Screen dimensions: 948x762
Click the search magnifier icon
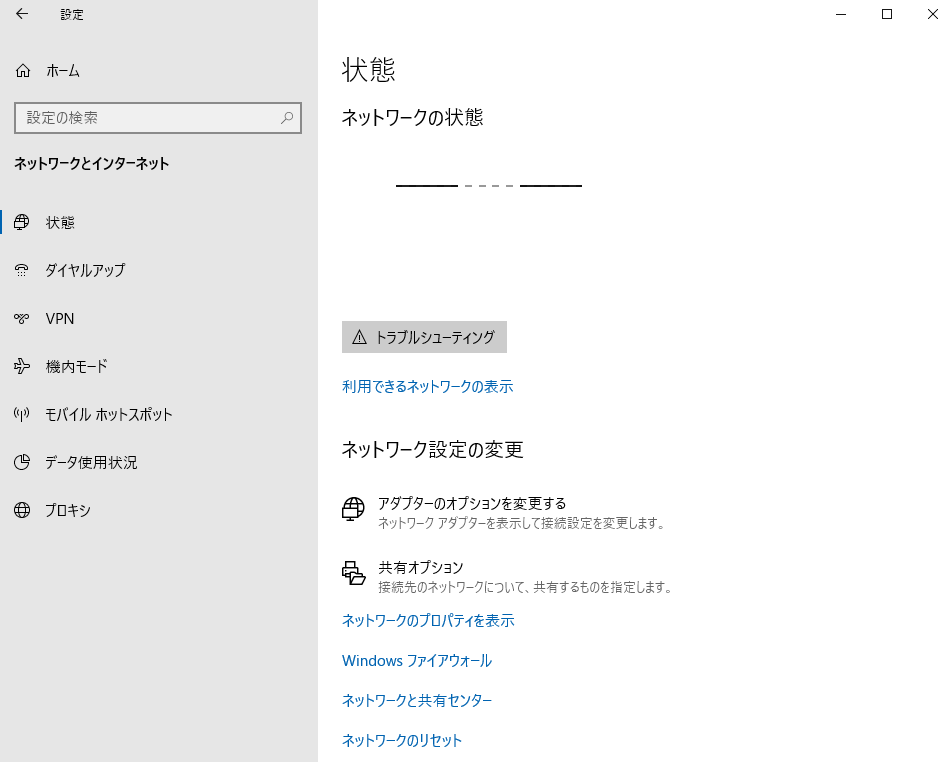287,117
